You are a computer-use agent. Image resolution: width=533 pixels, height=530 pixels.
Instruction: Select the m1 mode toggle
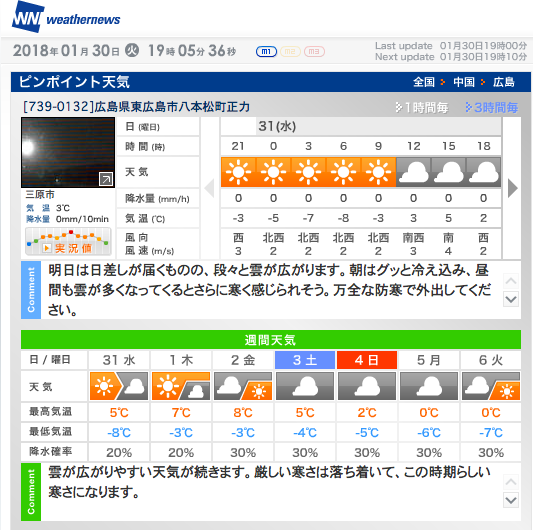266,52
